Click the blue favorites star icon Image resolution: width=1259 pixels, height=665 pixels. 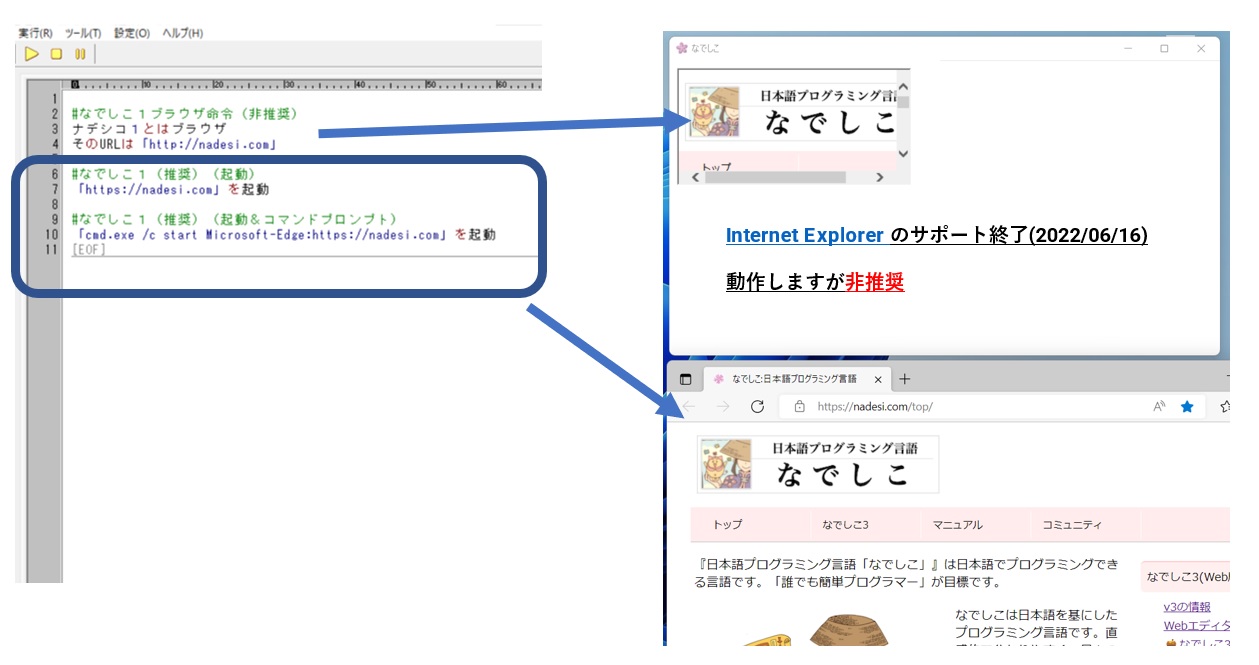pos(1188,407)
